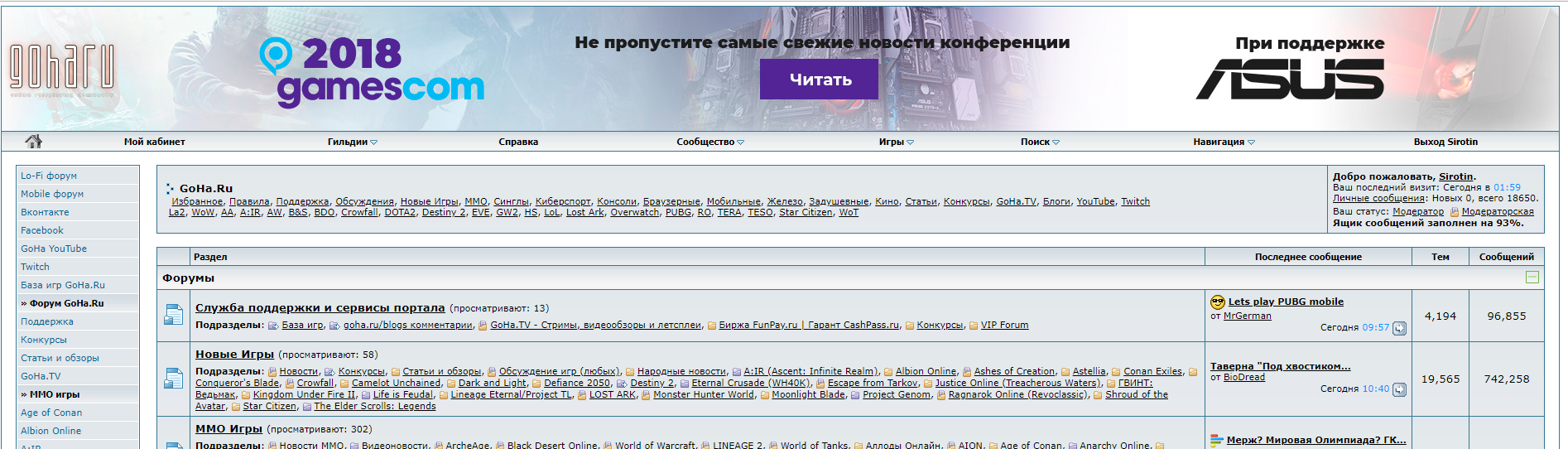The height and width of the screenshot is (449, 1568).
Task: Click the home icon in the navigation bar
Action: click(x=34, y=142)
